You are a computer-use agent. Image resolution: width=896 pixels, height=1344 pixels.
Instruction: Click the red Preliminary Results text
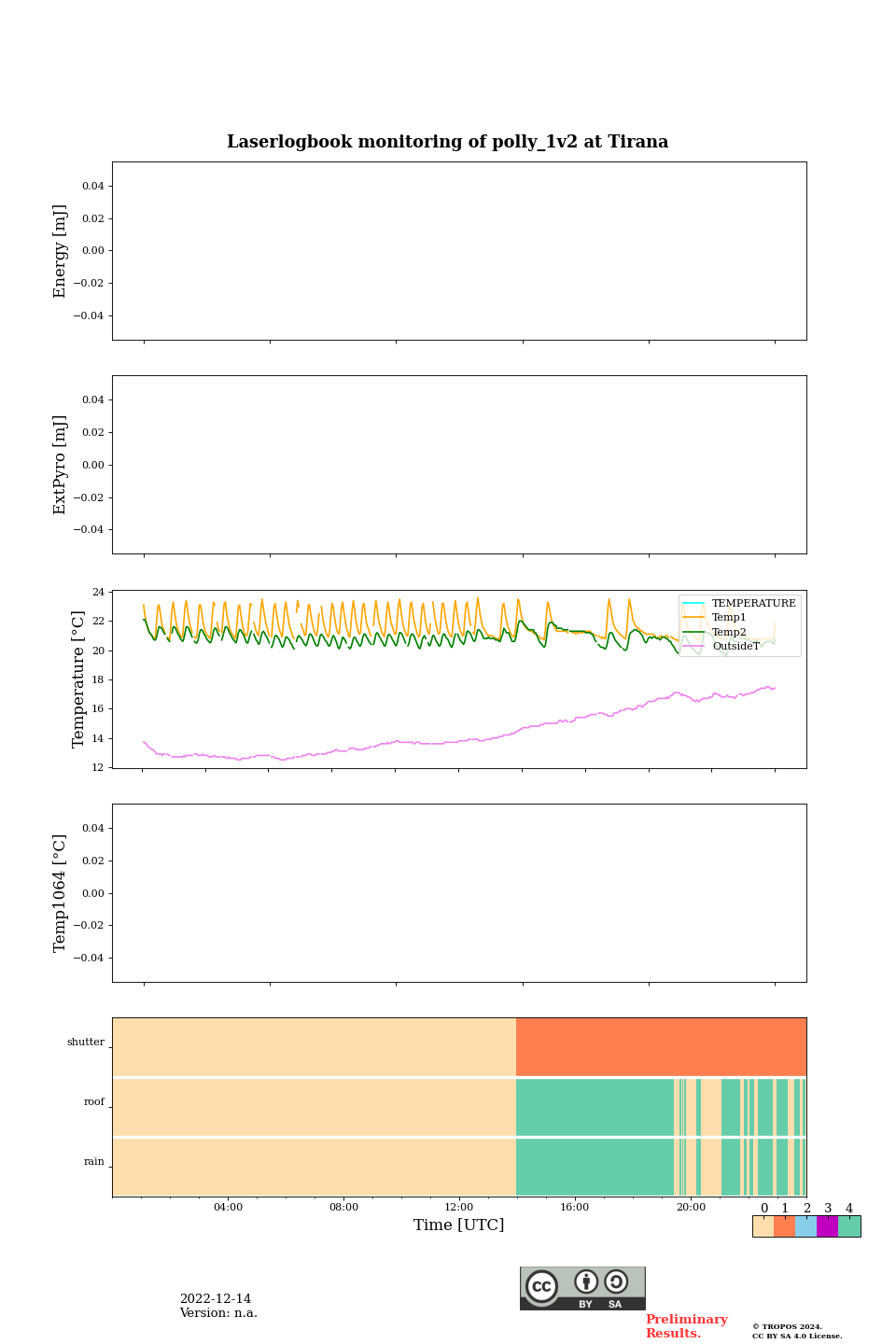pyautogui.click(x=686, y=1326)
